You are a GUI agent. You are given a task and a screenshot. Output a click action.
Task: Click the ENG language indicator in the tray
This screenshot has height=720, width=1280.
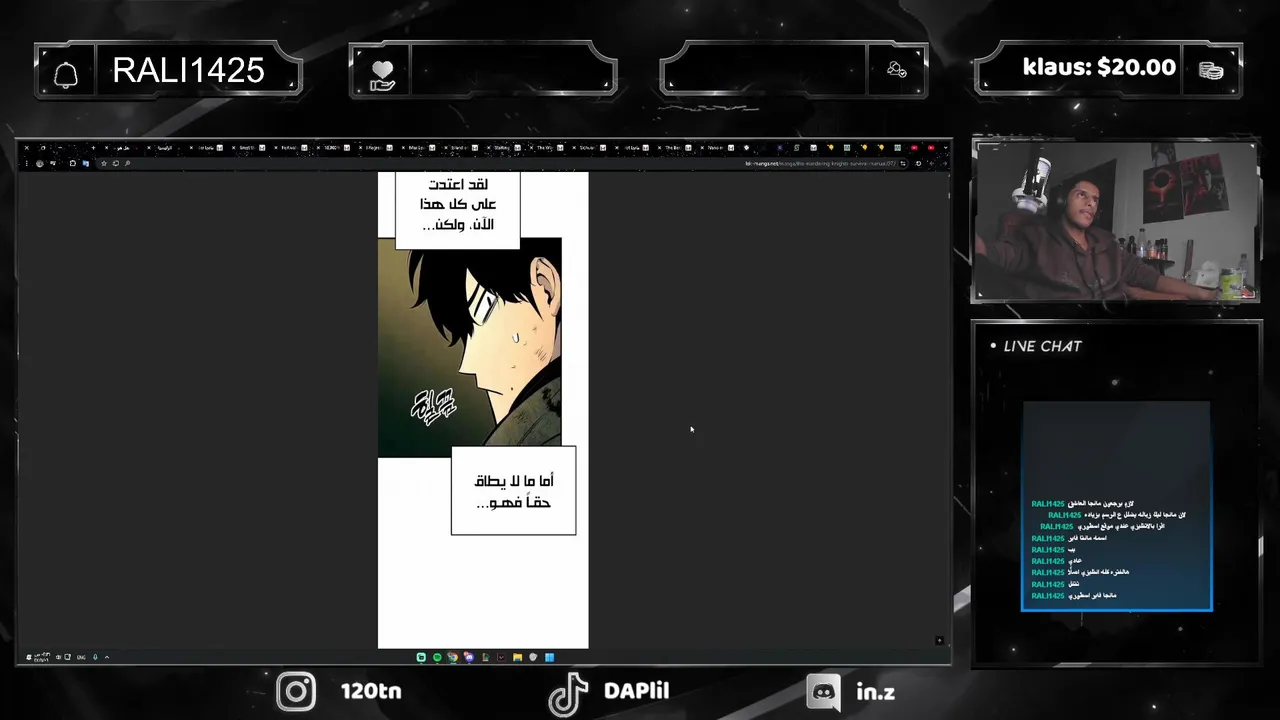[x=81, y=657]
